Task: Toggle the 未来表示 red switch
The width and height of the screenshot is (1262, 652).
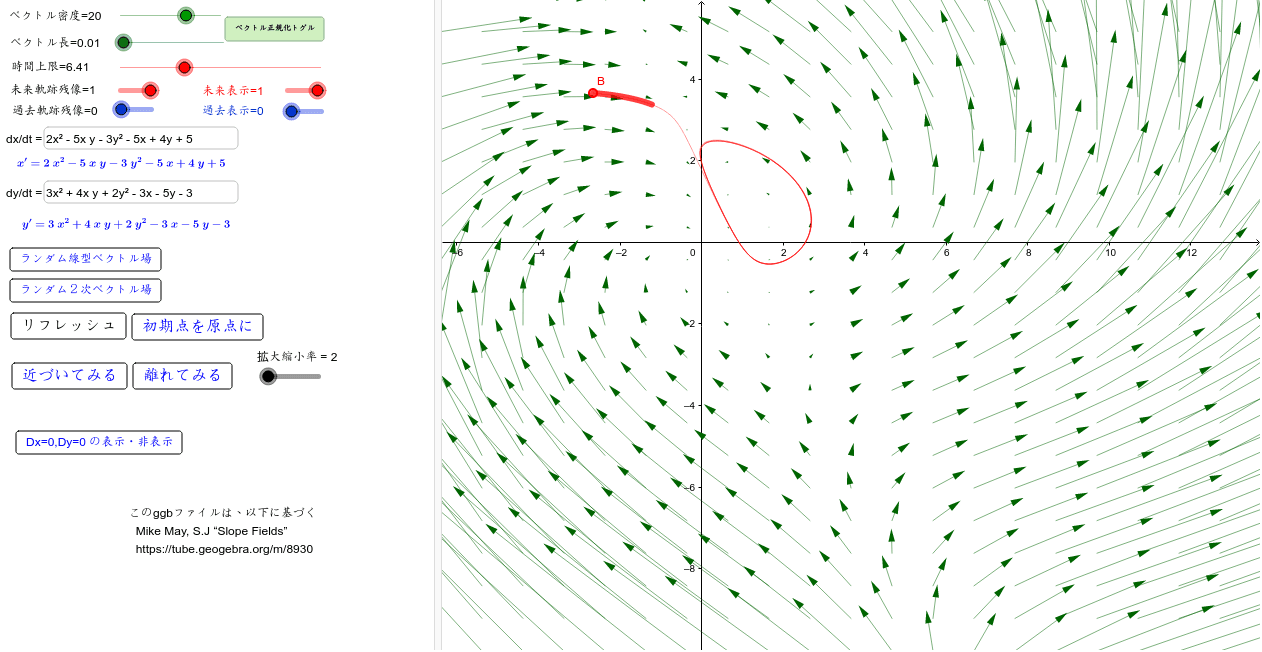Action: click(x=317, y=90)
